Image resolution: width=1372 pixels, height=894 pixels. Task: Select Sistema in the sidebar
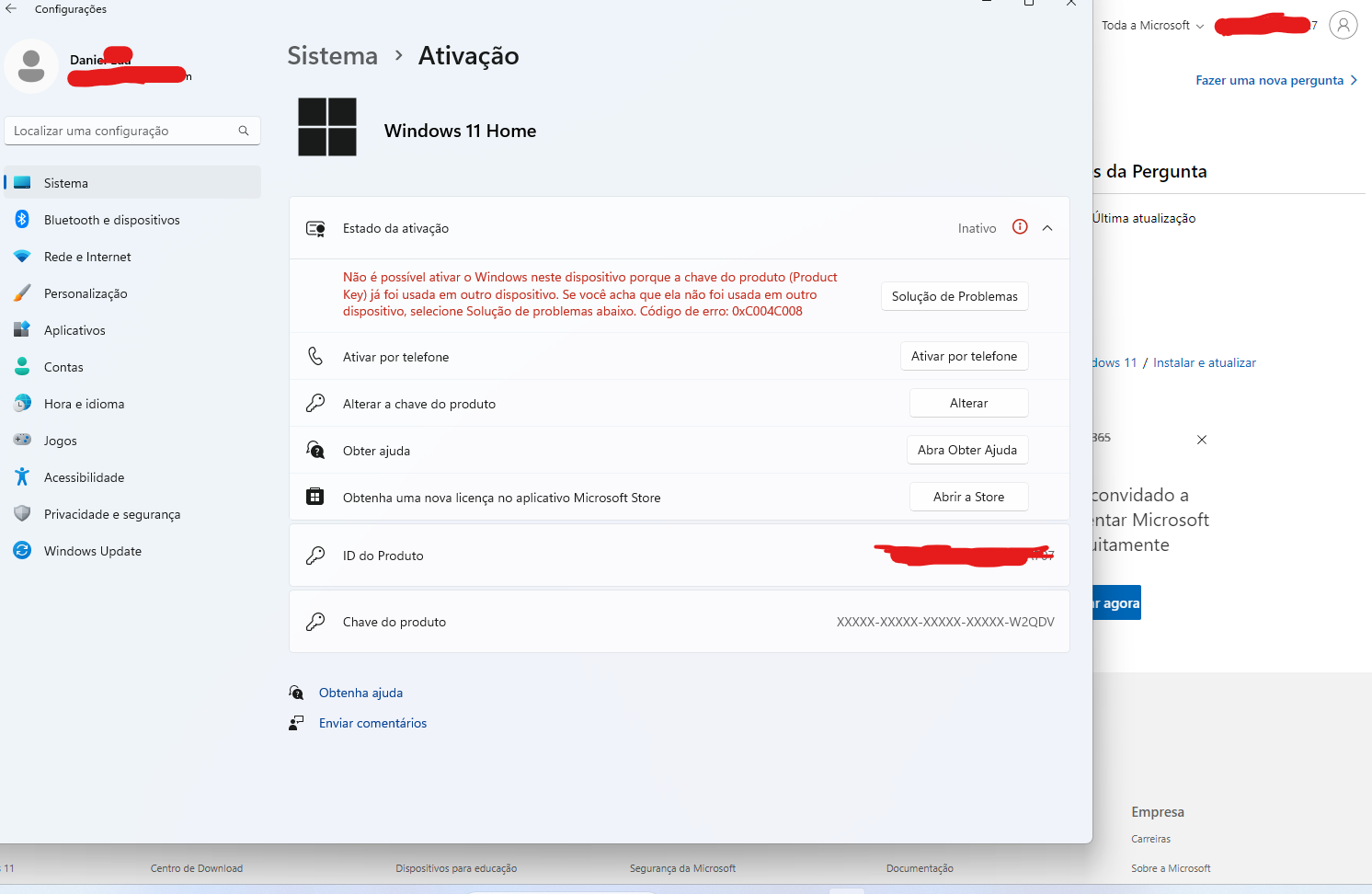tap(132, 182)
